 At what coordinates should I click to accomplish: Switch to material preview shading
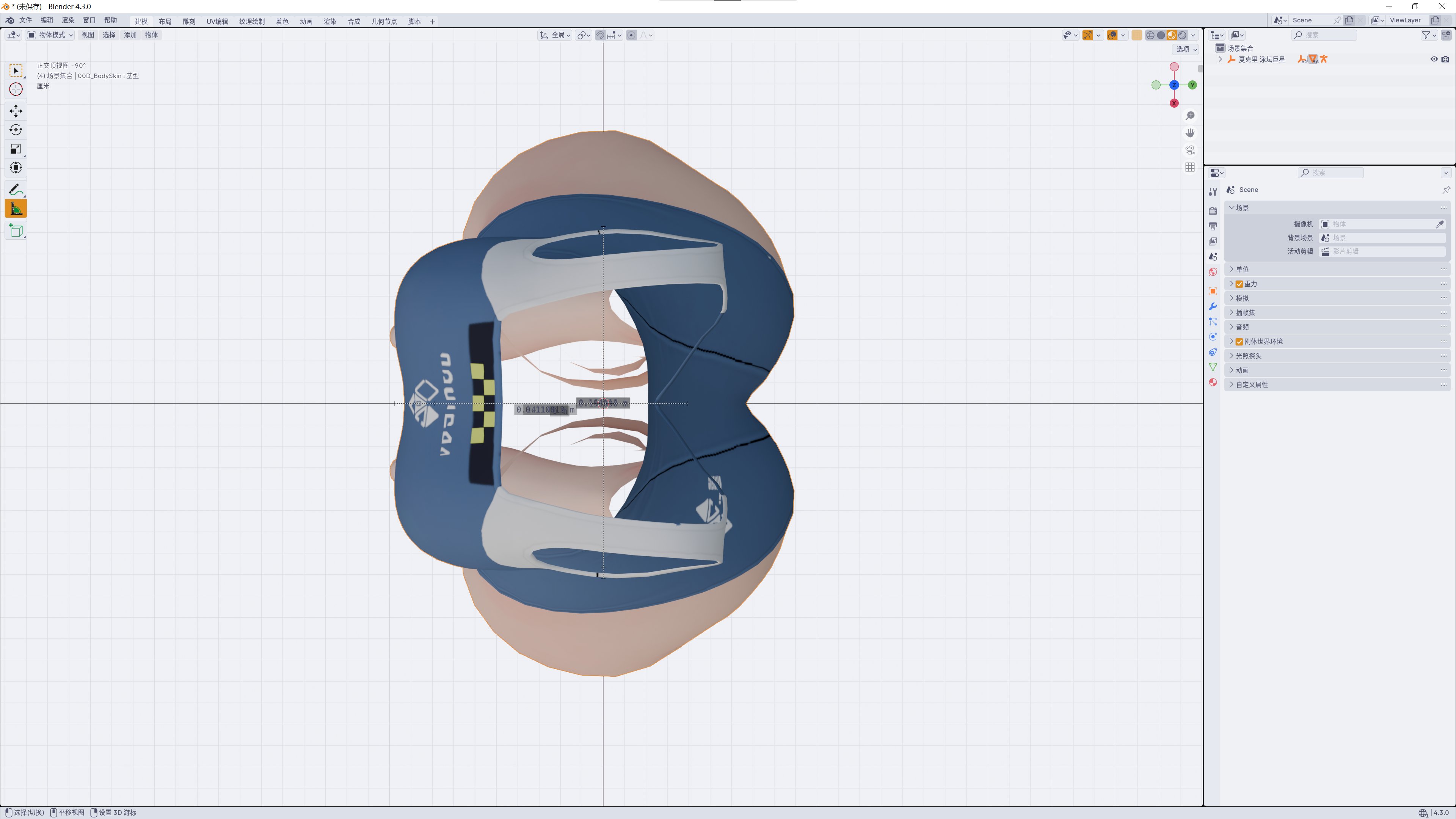(x=1172, y=35)
